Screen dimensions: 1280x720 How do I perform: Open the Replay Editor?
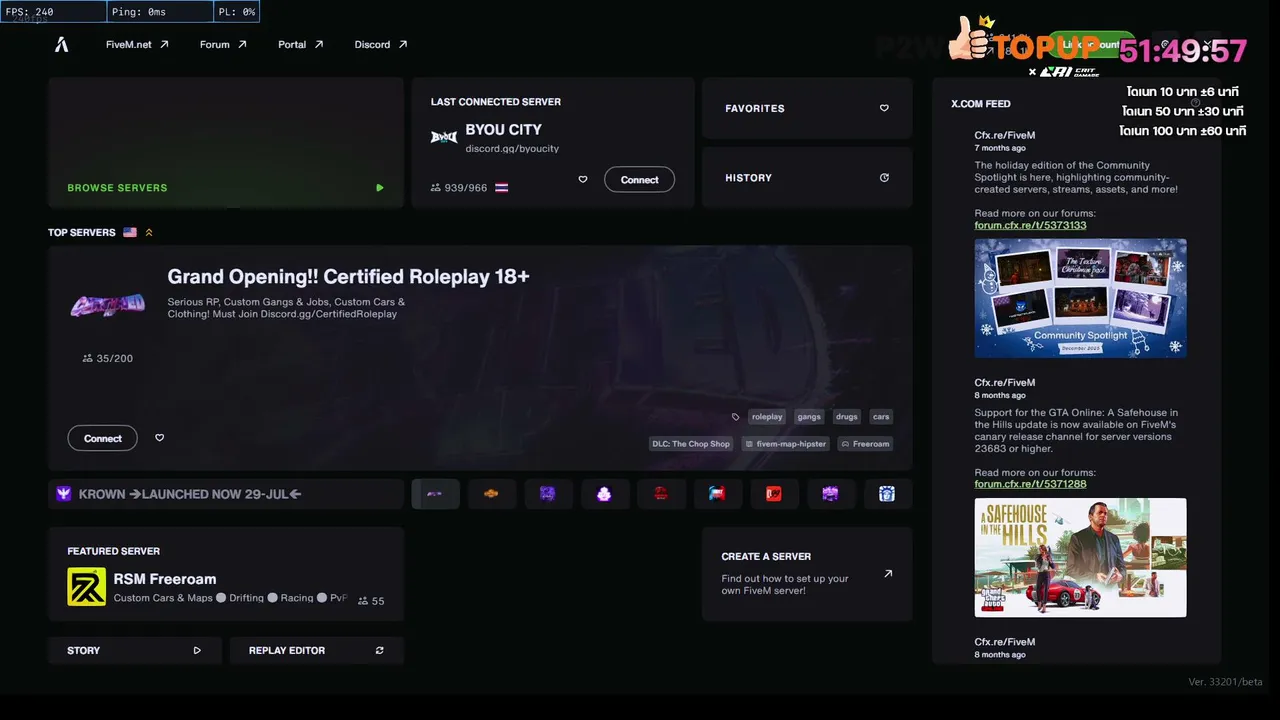coord(317,650)
